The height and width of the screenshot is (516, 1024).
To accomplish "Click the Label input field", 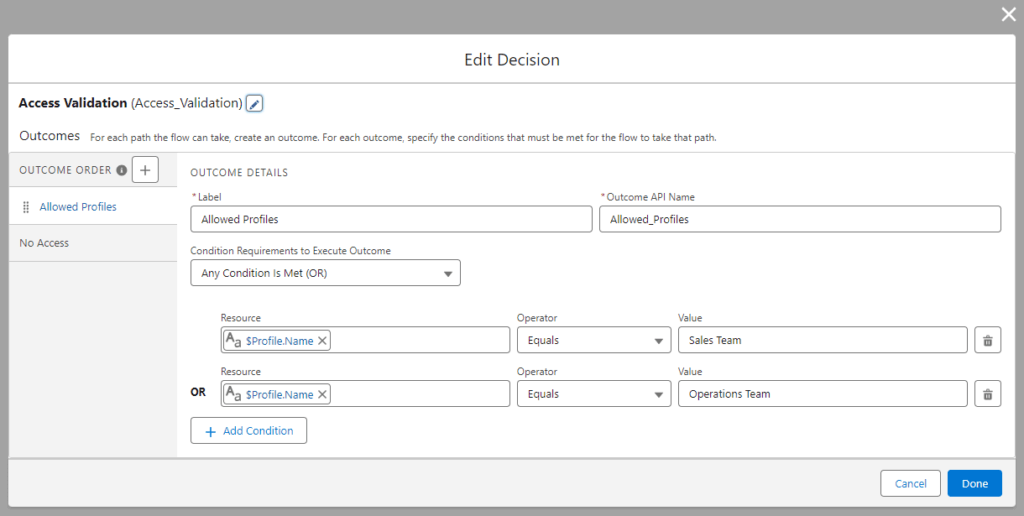I will tap(391, 219).
